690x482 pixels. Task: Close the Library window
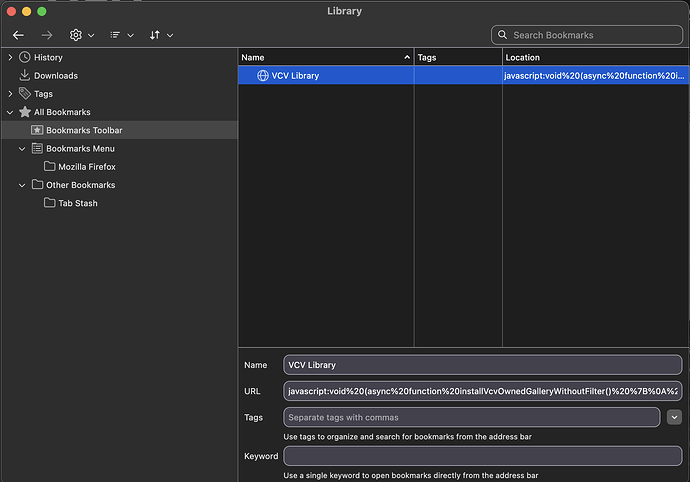pyautogui.click(x=11, y=11)
